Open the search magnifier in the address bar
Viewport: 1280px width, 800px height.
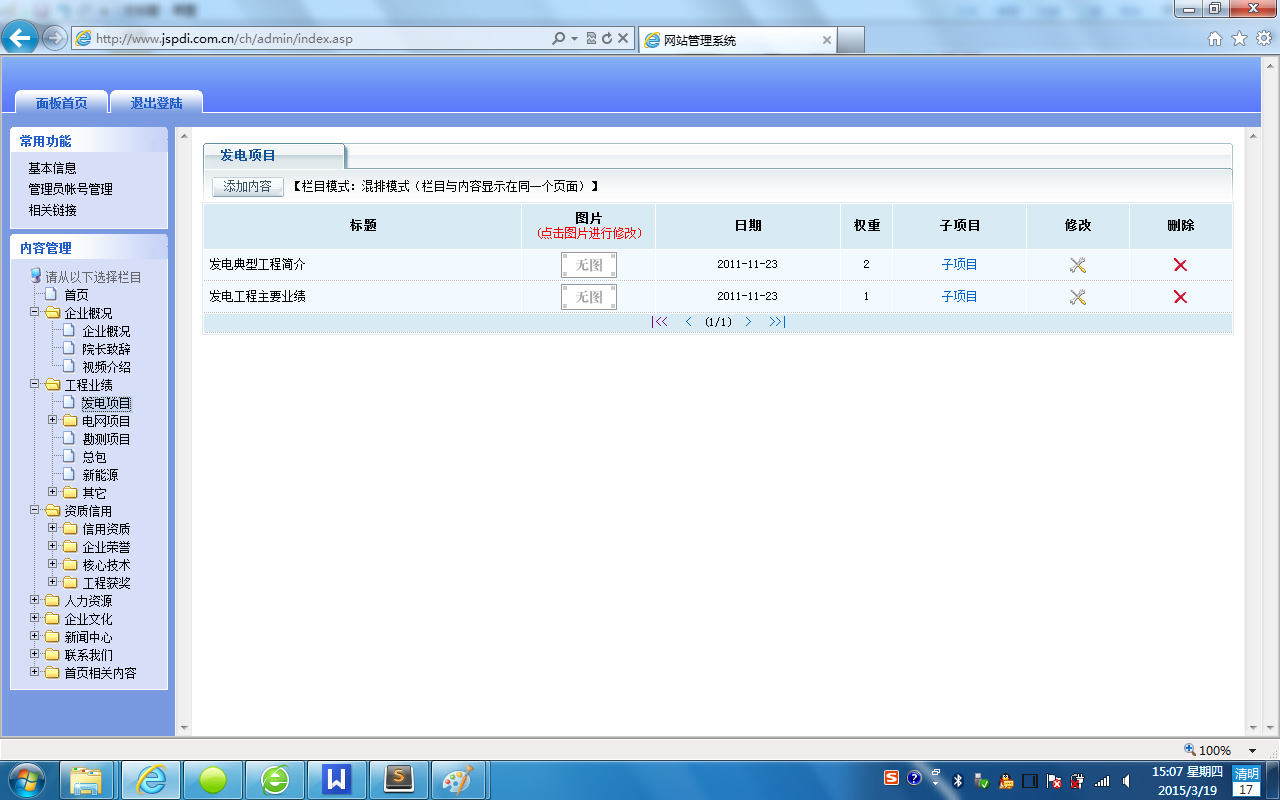[x=559, y=39]
